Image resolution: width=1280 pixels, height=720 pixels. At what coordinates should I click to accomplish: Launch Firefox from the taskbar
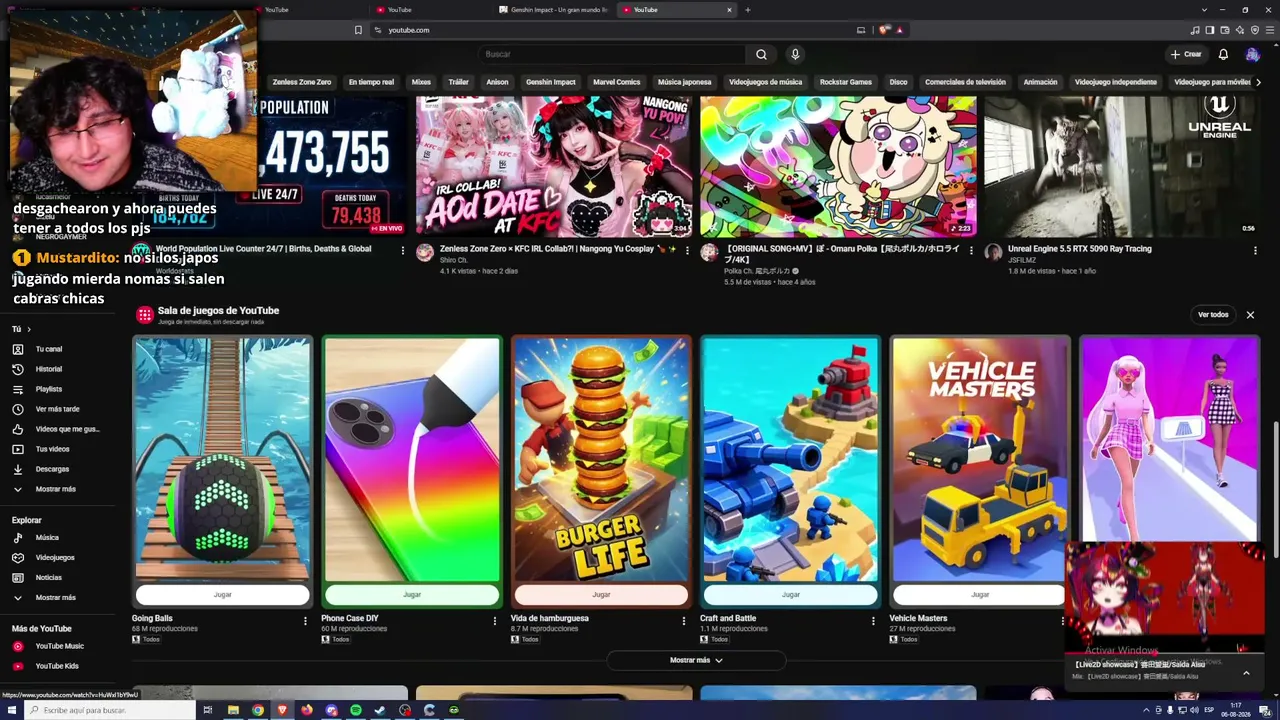[x=307, y=710]
